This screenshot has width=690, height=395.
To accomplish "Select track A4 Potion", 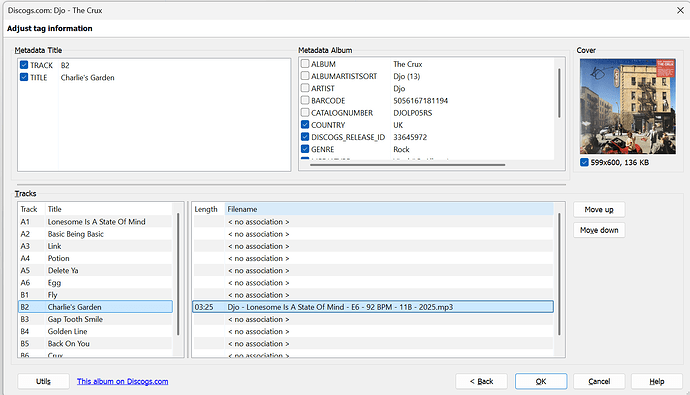I will 95,258.
